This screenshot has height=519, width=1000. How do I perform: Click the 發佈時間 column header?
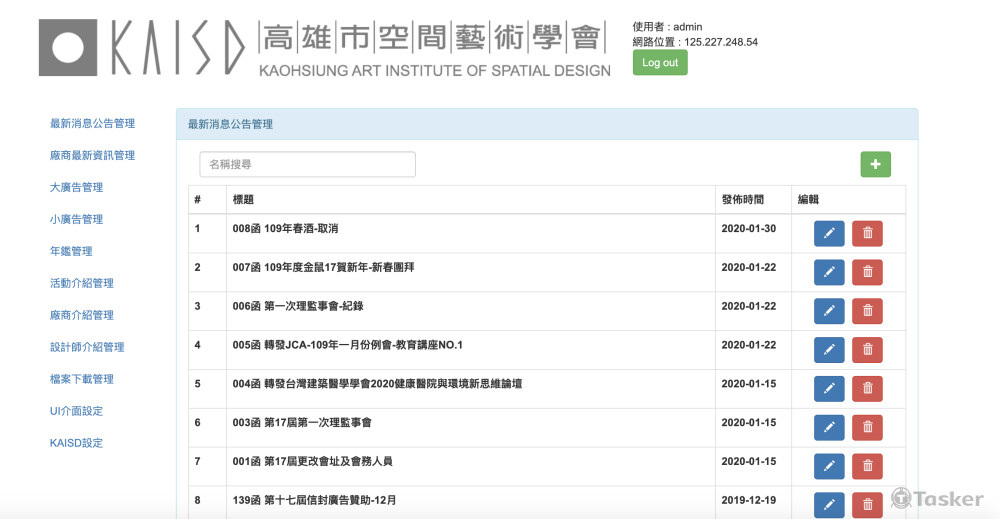742,200
